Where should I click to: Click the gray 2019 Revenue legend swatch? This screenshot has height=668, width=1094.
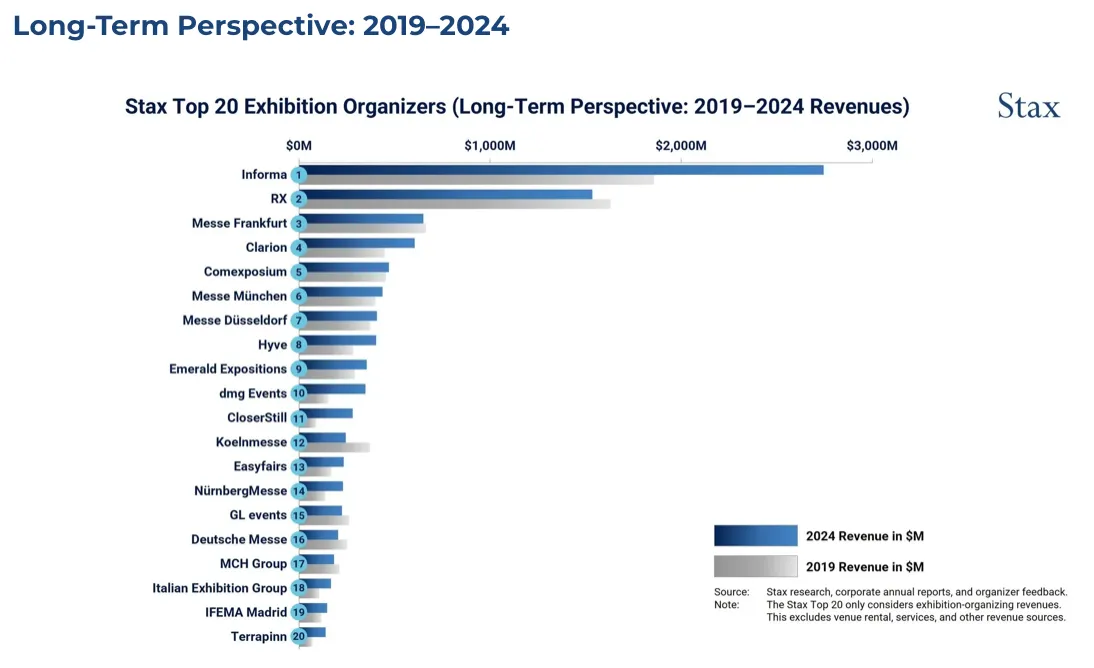(x=755, y=567)
